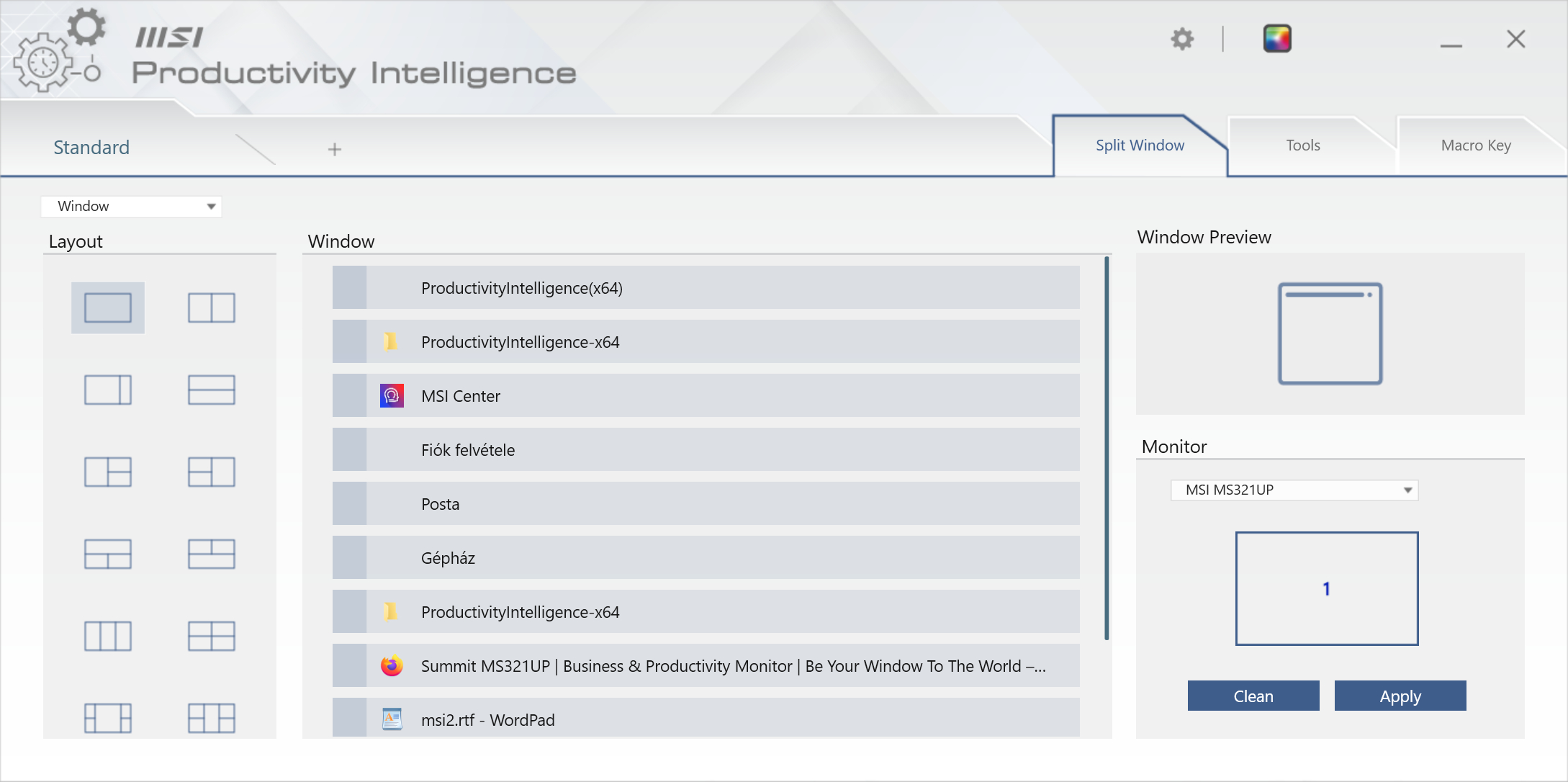Viewport: 1568px width, 782px height.
Task: Select the center pane with split sides layout
Action: point(108,718)
